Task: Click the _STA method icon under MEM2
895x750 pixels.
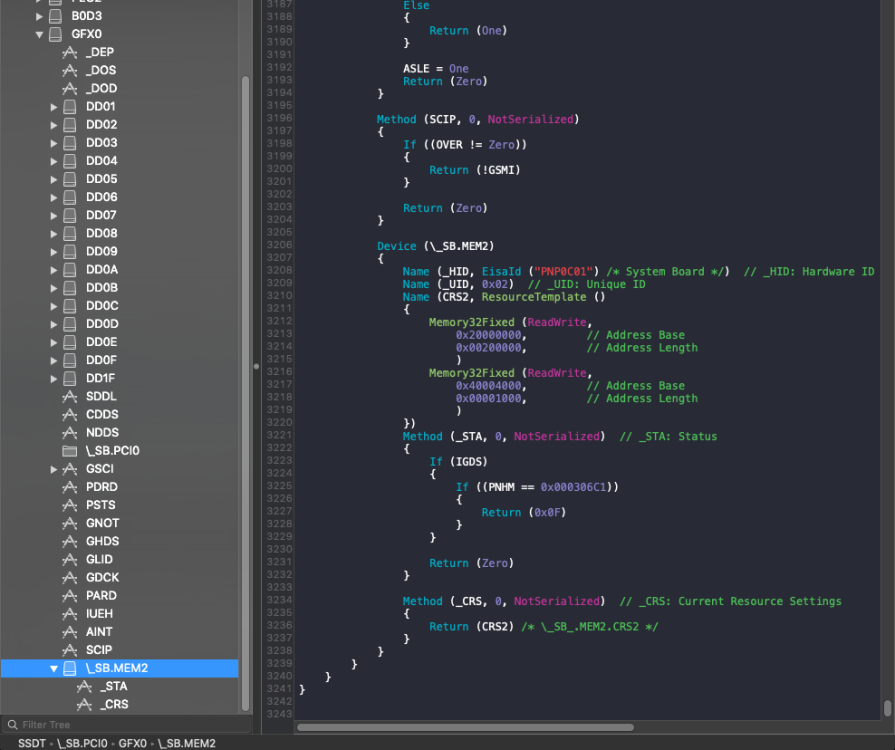Action: [84, 687]
